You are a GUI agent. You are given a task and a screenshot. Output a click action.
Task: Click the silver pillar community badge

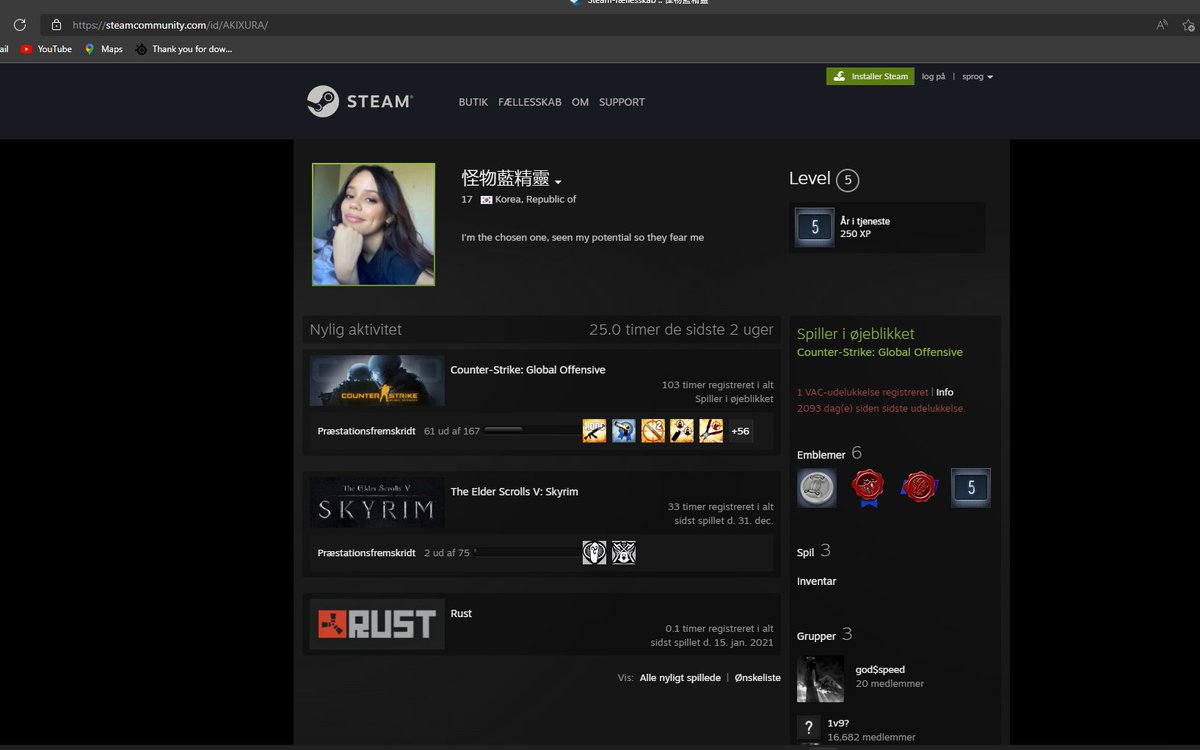pyautogui.click(x=817, y=488)
